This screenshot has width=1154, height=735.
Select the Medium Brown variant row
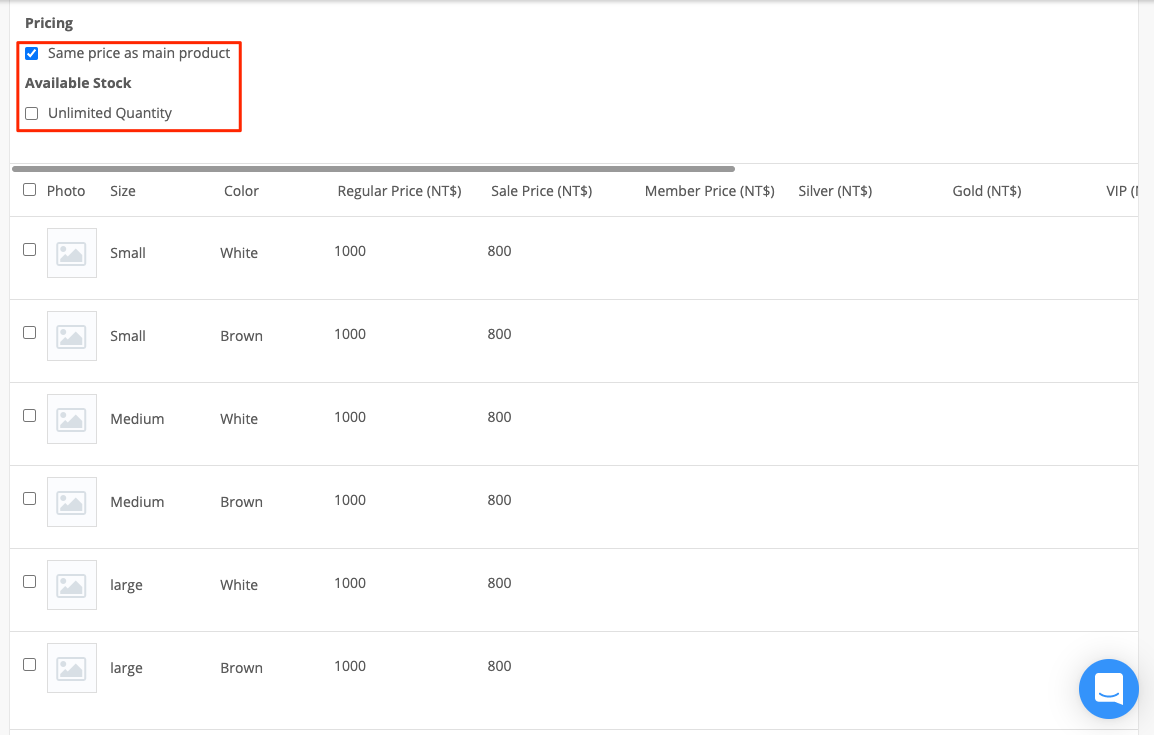pyautogui.click(x=29, y=498)
